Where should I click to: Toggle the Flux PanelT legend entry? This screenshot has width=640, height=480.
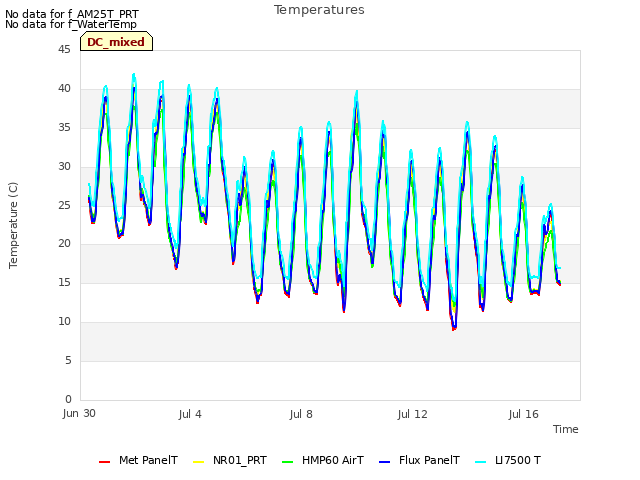point(420,460)
